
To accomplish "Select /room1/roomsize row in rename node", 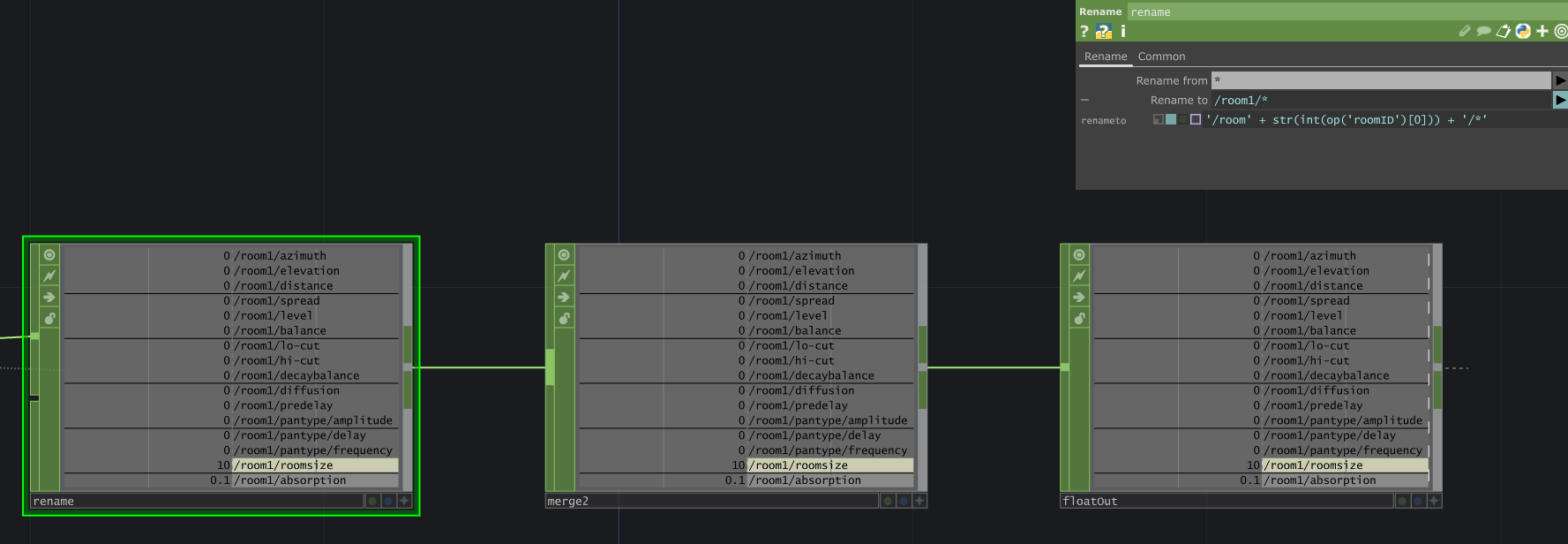I will point(231,465).
